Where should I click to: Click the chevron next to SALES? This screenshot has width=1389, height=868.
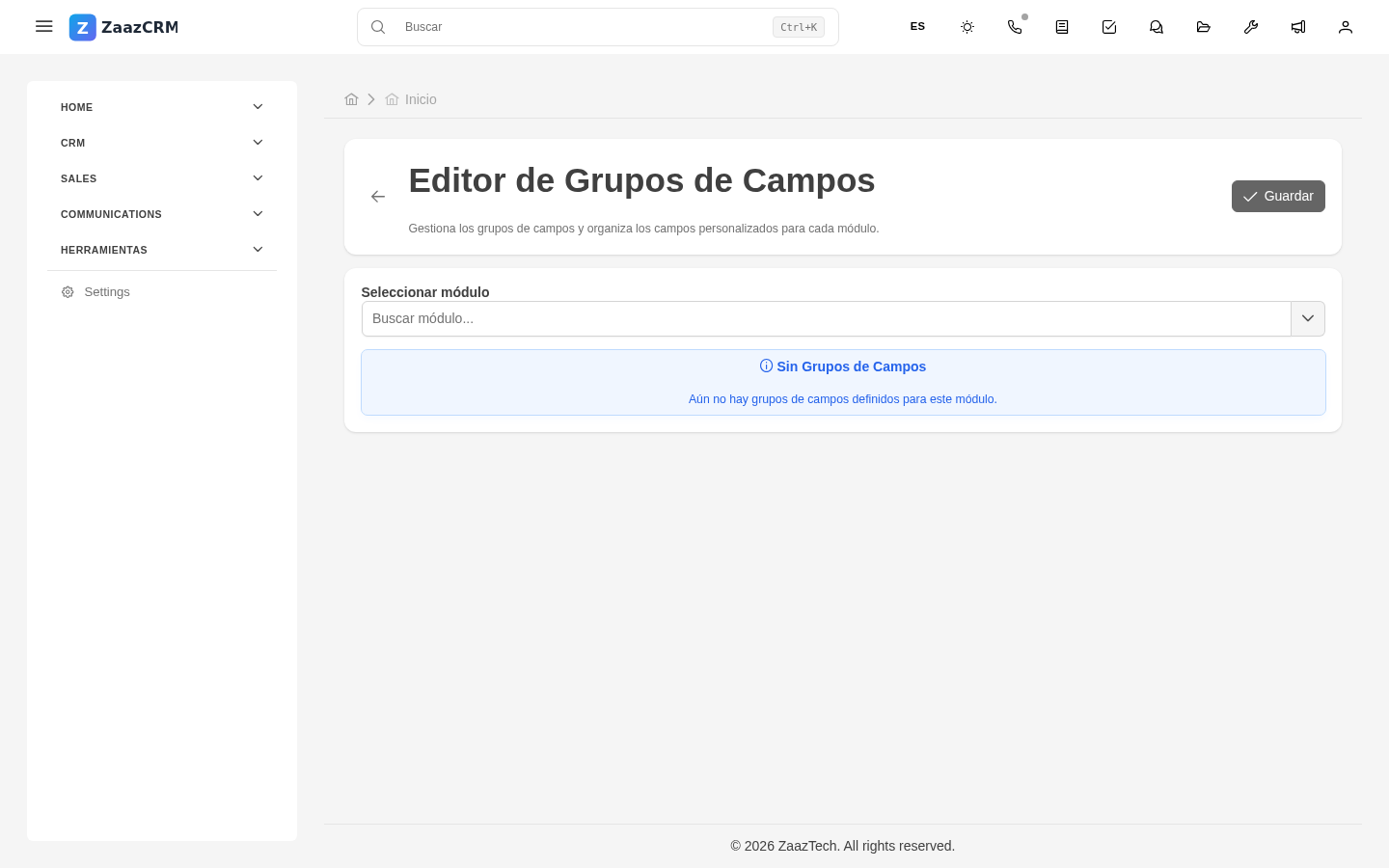[258, 178]
